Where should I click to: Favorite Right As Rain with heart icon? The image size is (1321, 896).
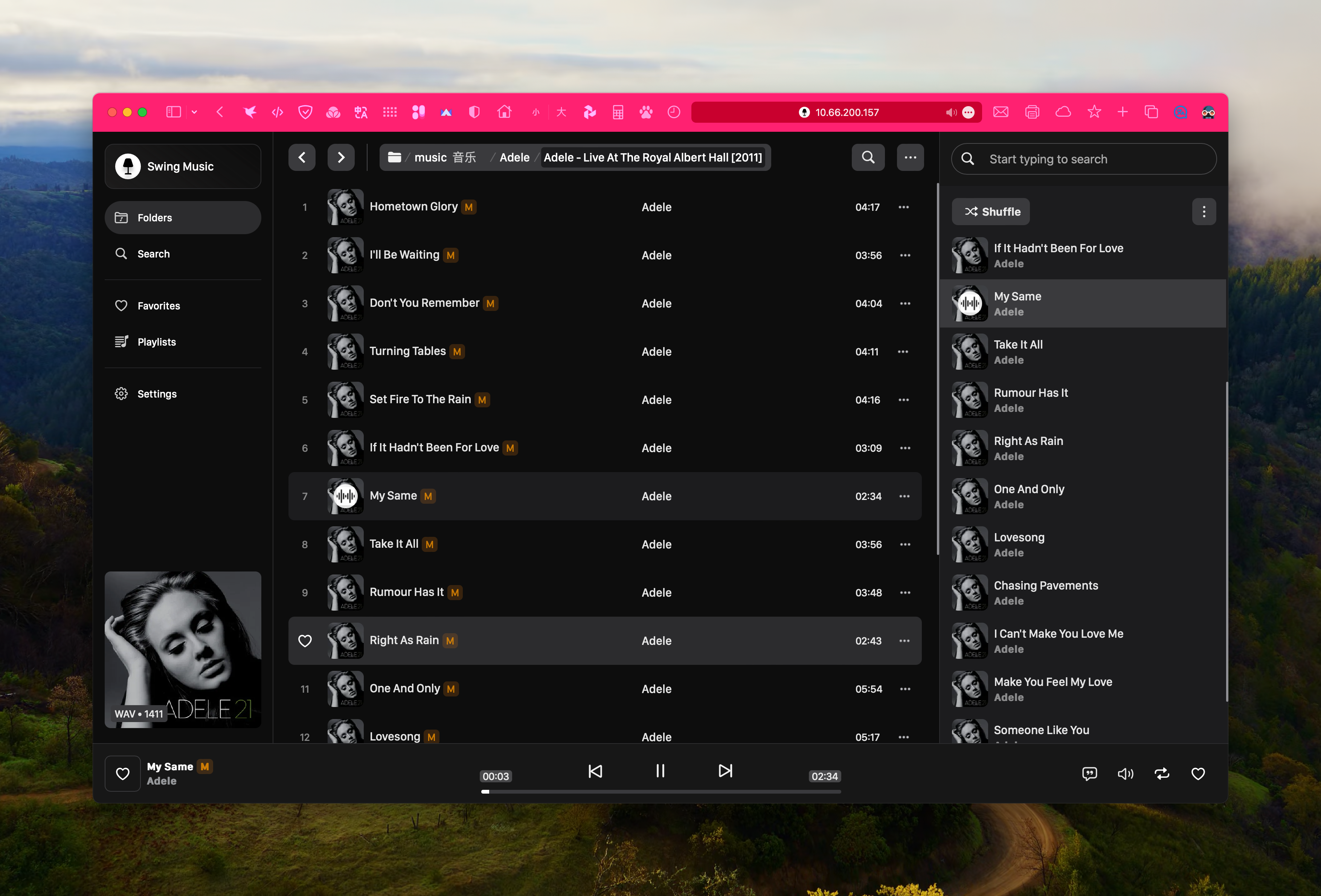(305, 641)
